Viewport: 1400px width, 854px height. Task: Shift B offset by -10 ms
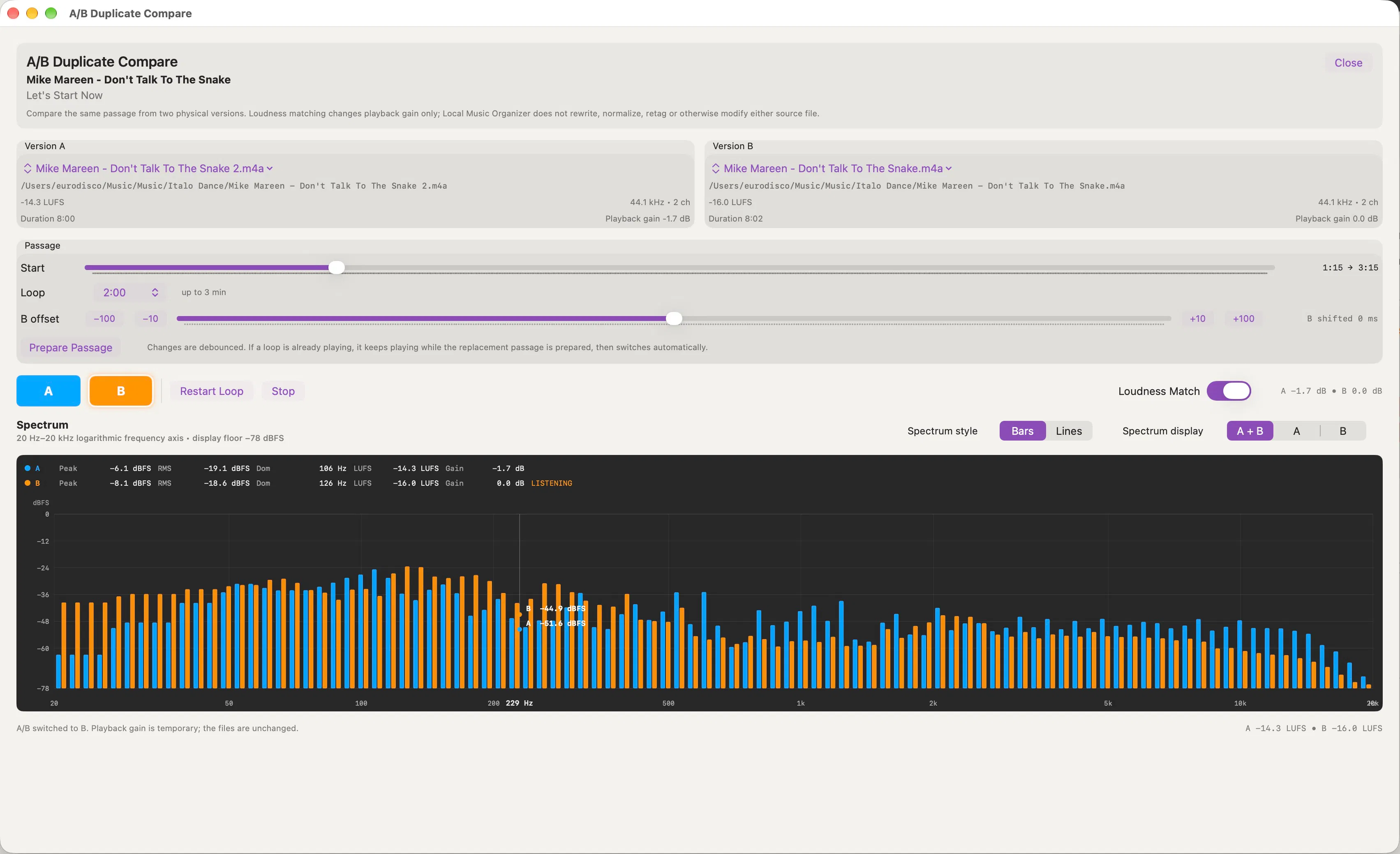tap(150, 319)
